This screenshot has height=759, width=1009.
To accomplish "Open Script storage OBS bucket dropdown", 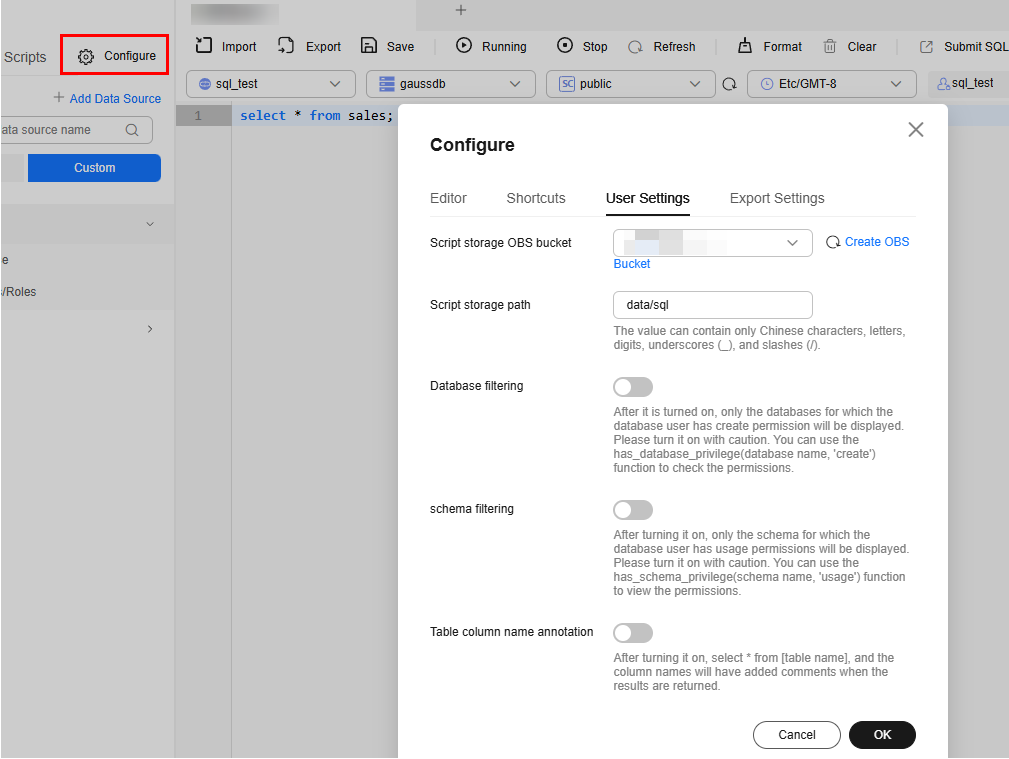I will pyautogui.click(x=712, y=243).
